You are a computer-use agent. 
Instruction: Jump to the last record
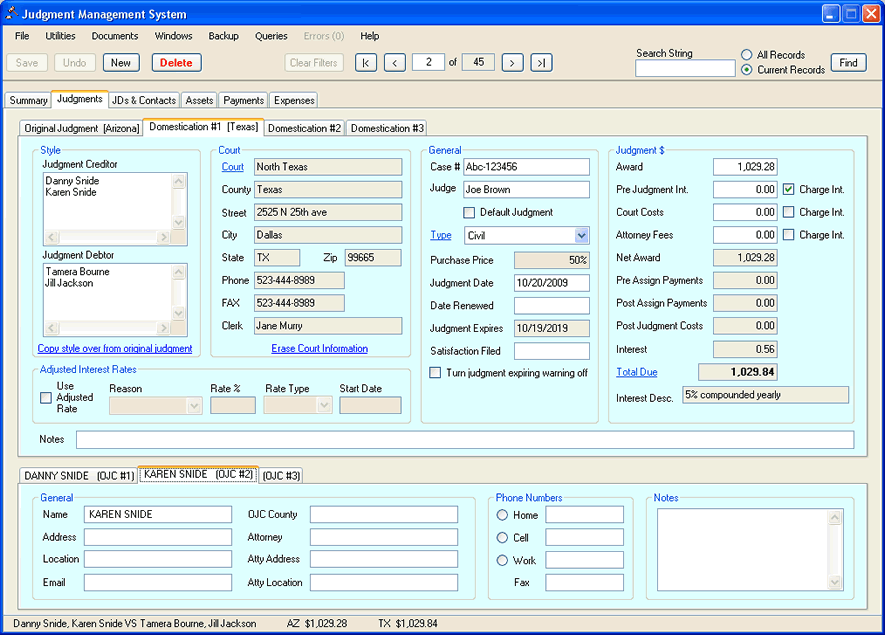[x=541, y=63]
